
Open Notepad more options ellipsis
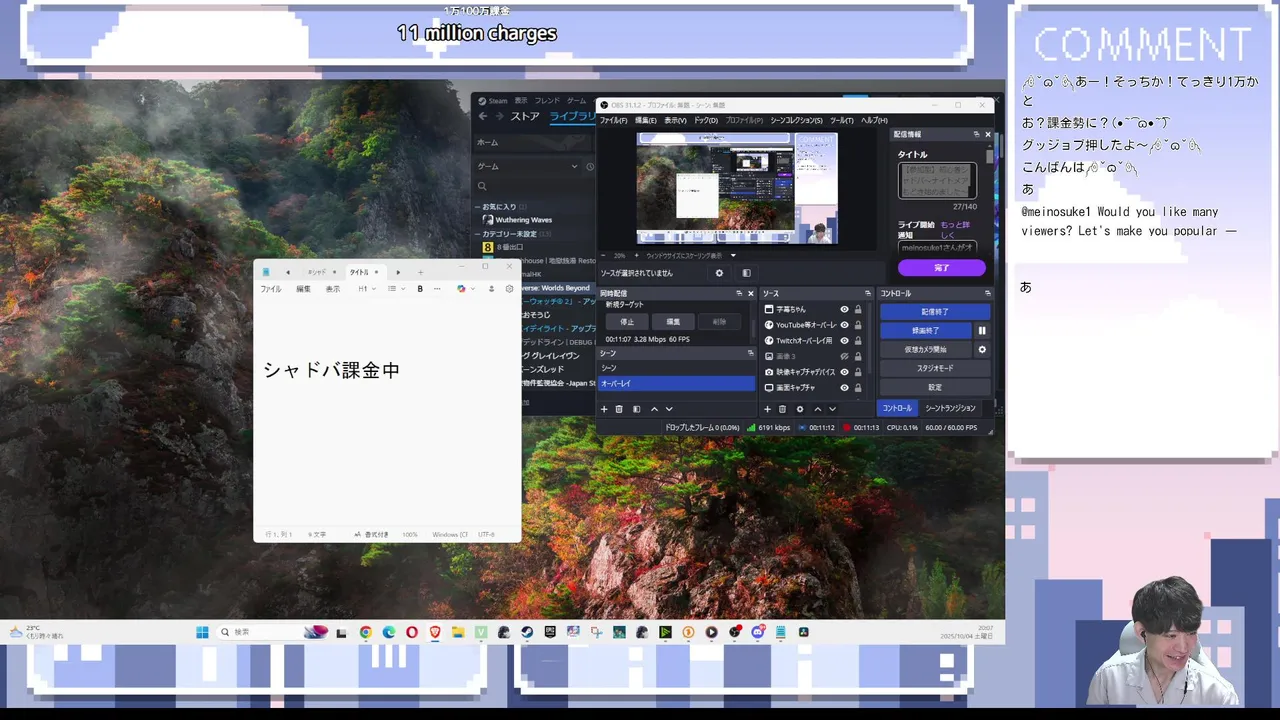coord(437,288)
